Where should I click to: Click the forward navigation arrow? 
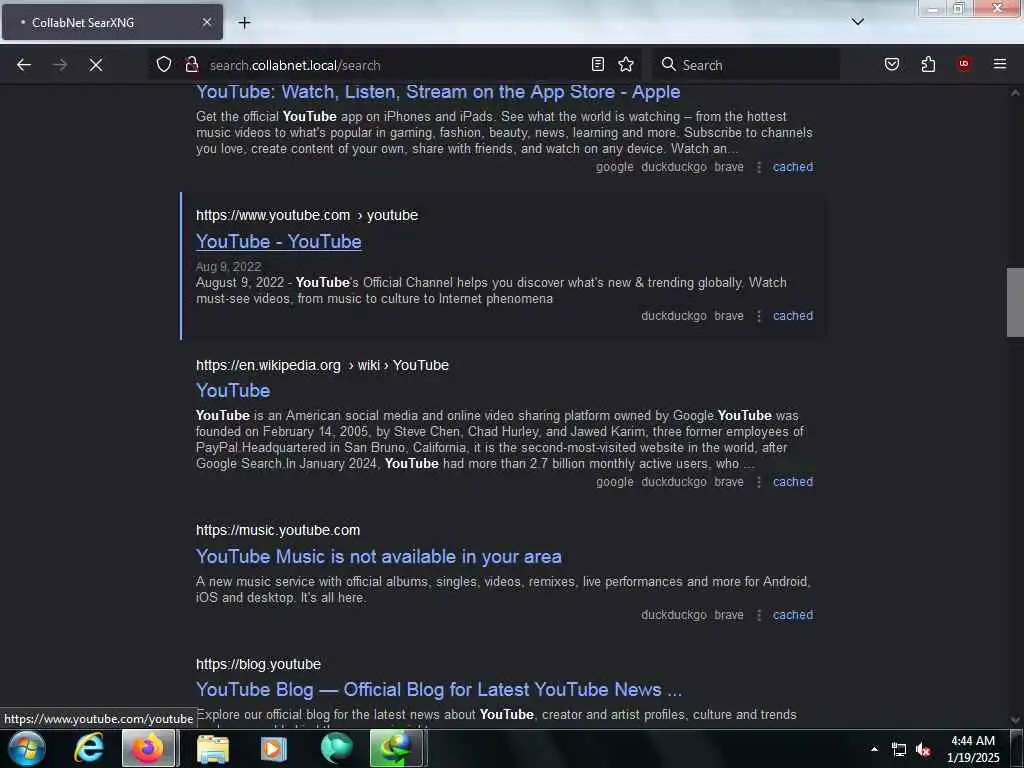60,65
